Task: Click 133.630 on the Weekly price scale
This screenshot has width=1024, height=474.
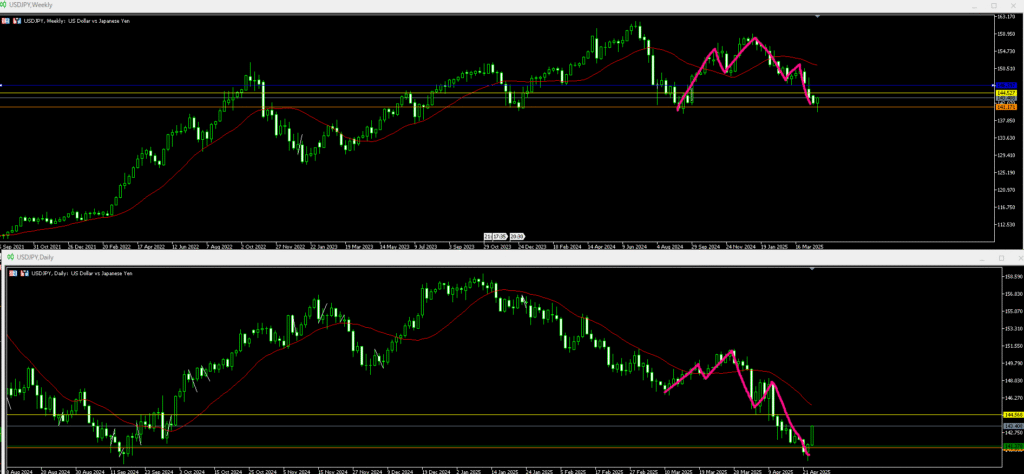Action: pos(1006,138)
